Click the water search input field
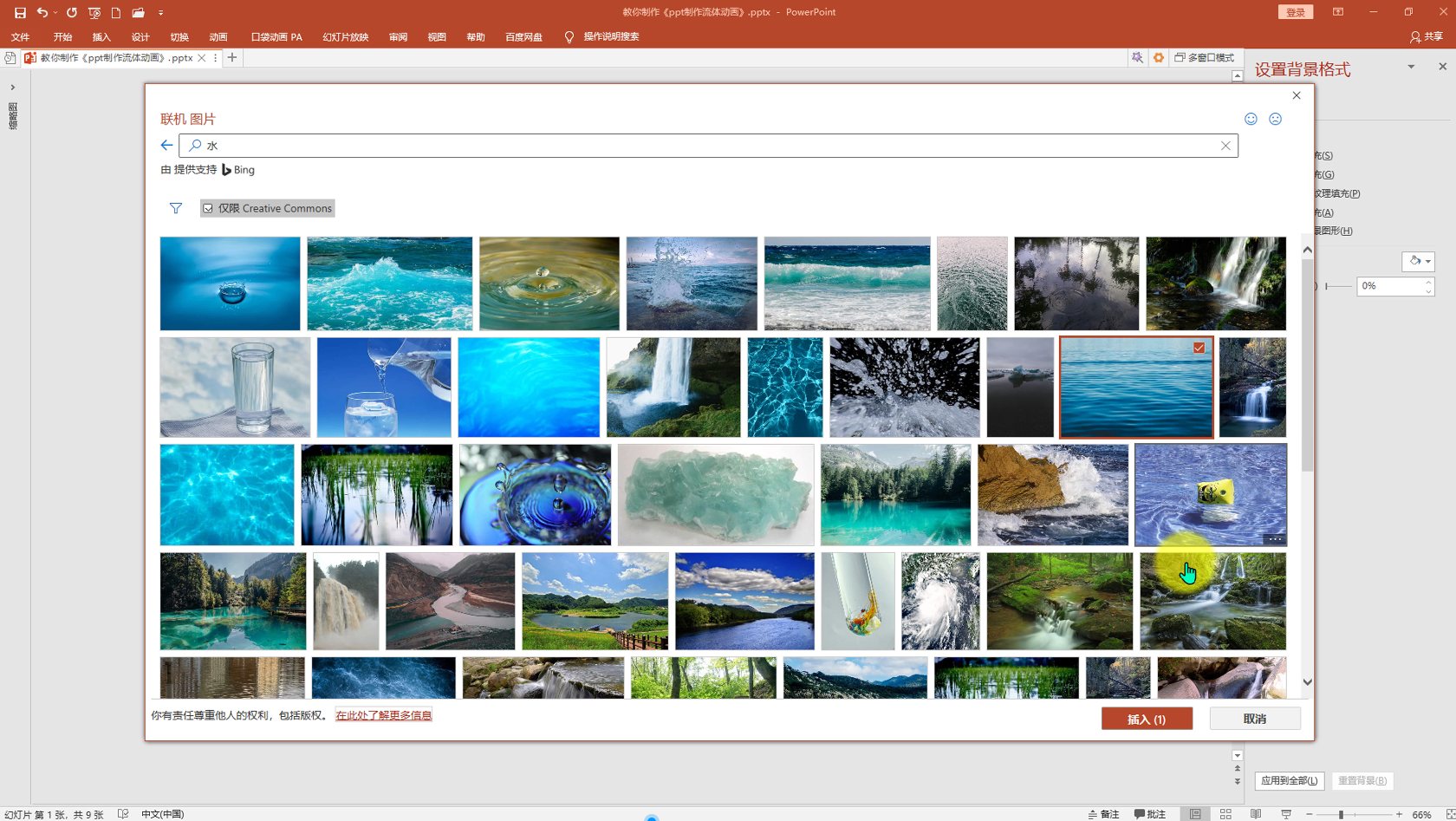Image resolution: width=1456 pixels, height=821 pixels. click(x=708, y=146)
